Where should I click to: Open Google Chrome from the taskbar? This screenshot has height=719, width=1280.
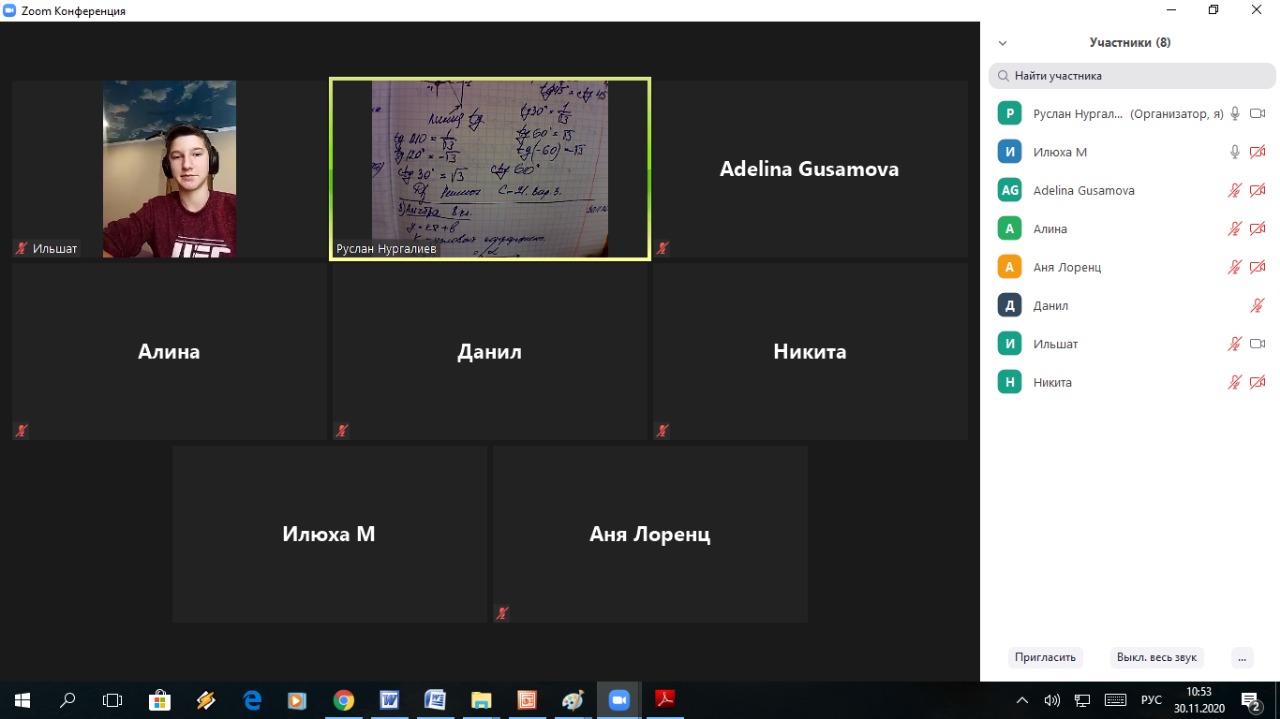tap(343, 700)
